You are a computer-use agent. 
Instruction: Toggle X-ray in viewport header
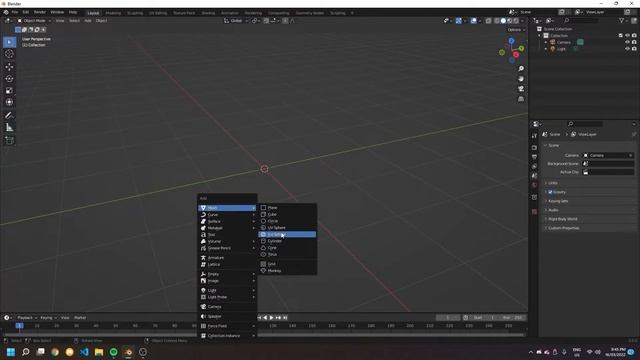(489, 21)
